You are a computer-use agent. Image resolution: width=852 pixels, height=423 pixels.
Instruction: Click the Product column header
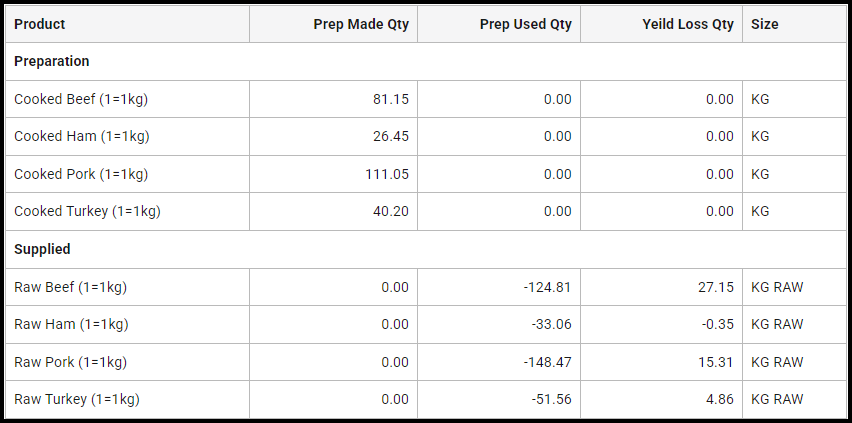click(x=40, y=24)
